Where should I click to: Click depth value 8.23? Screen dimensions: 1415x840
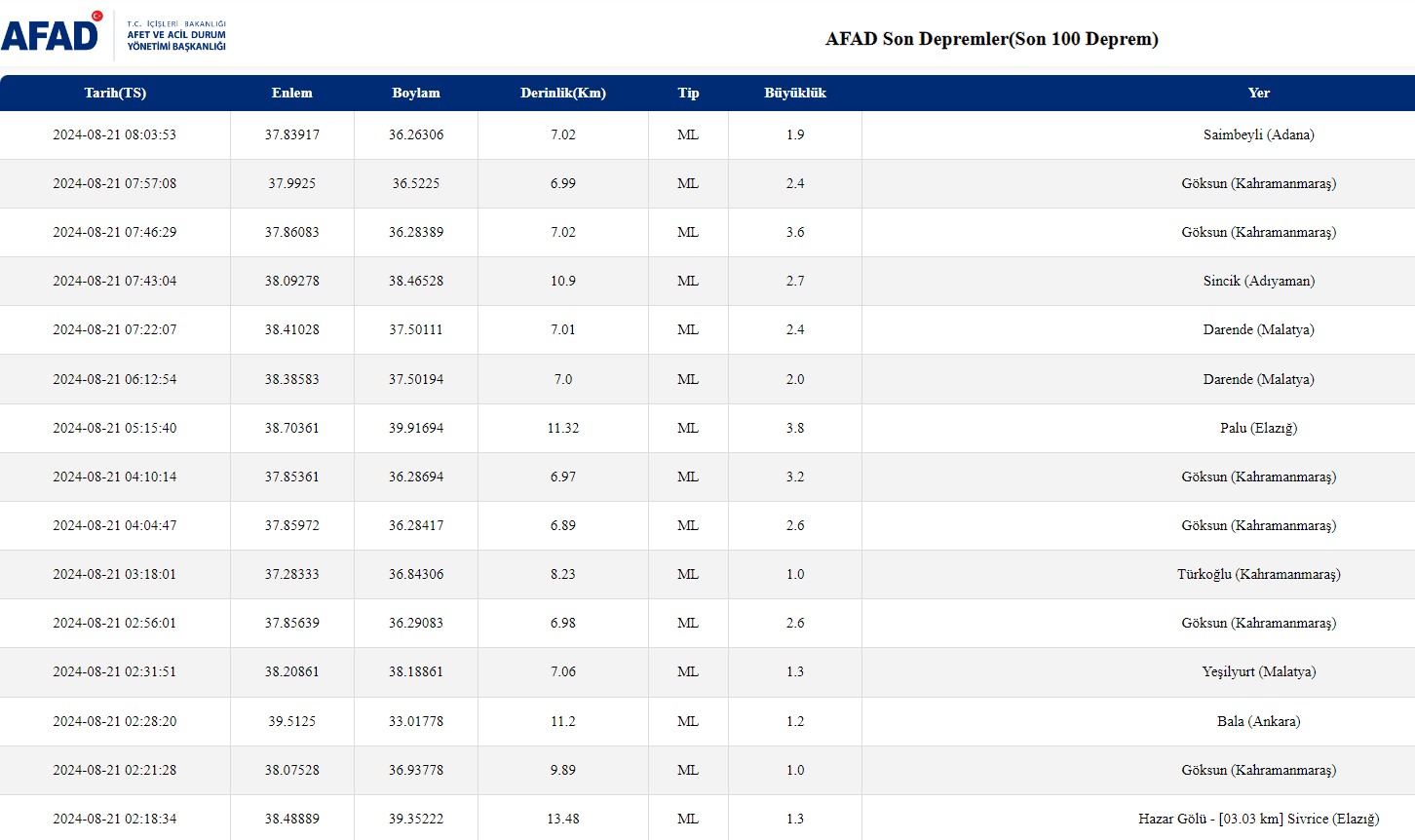click(563, 574)
